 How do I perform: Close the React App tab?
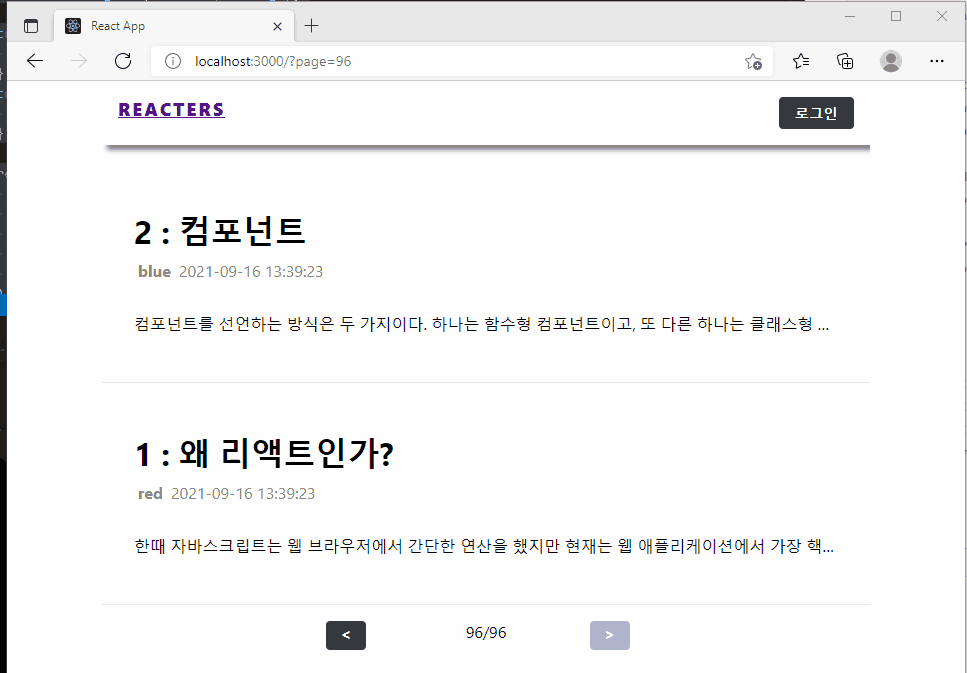pyautogui.click(x=278, y=27)
